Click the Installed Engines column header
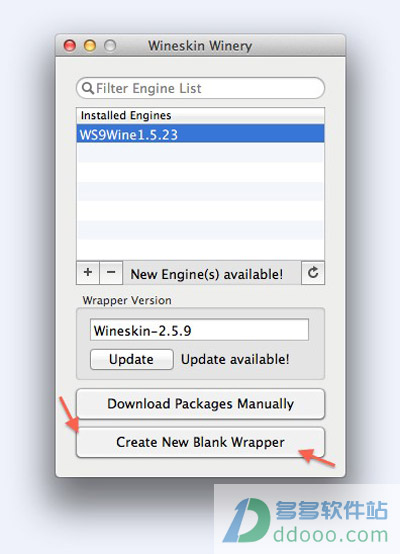This screenshot has height=554, width=400. pos(200,116)
